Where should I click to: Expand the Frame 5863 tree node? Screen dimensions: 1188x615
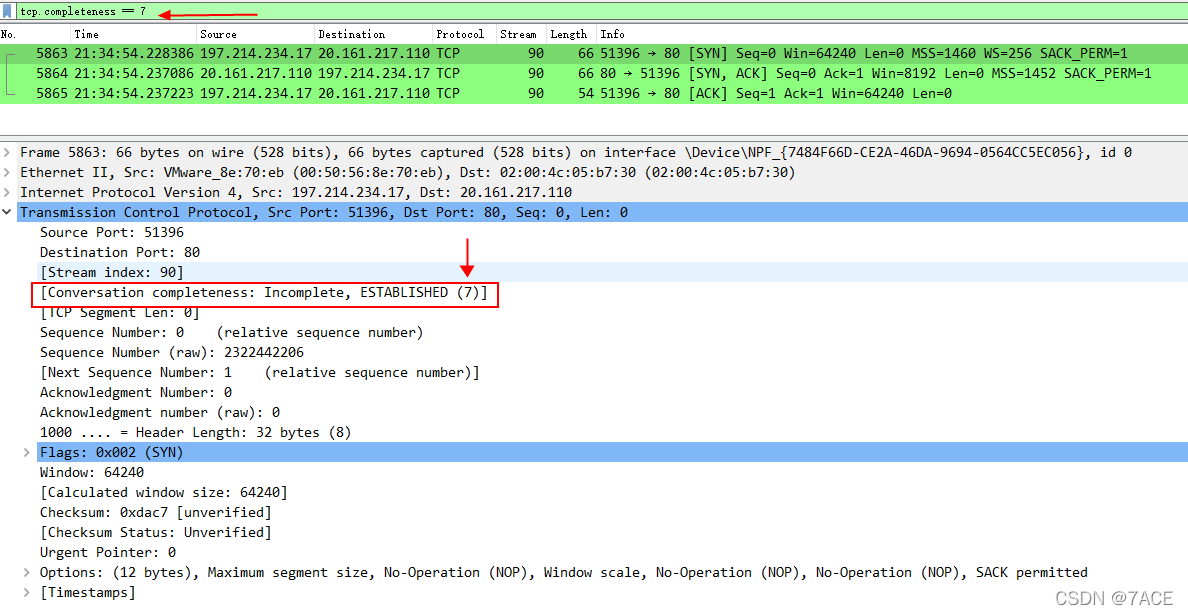click(x=7, y=152)
